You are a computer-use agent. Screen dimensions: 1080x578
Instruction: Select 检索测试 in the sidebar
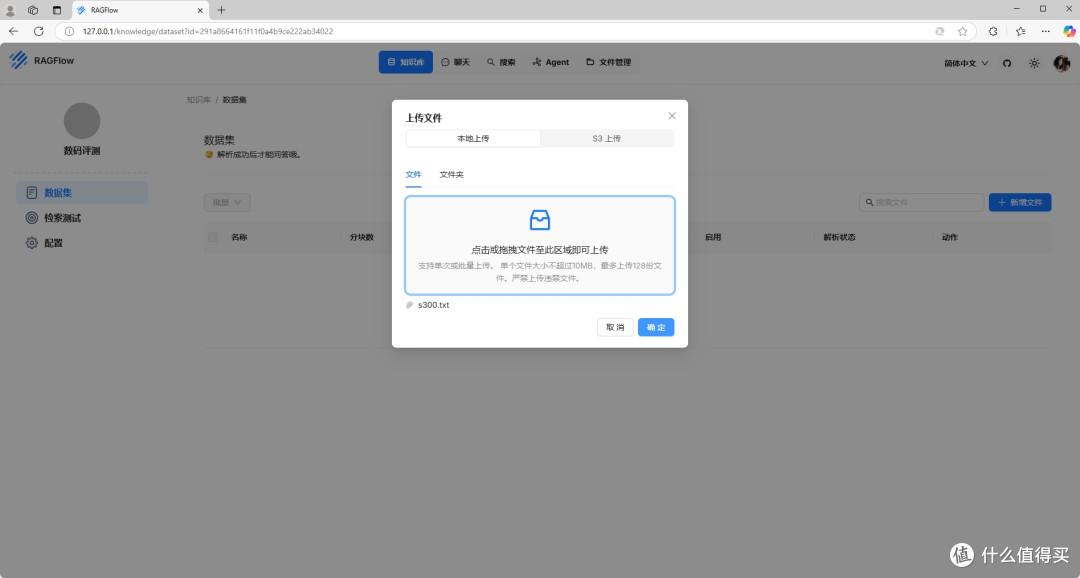(x=82, y=218)
